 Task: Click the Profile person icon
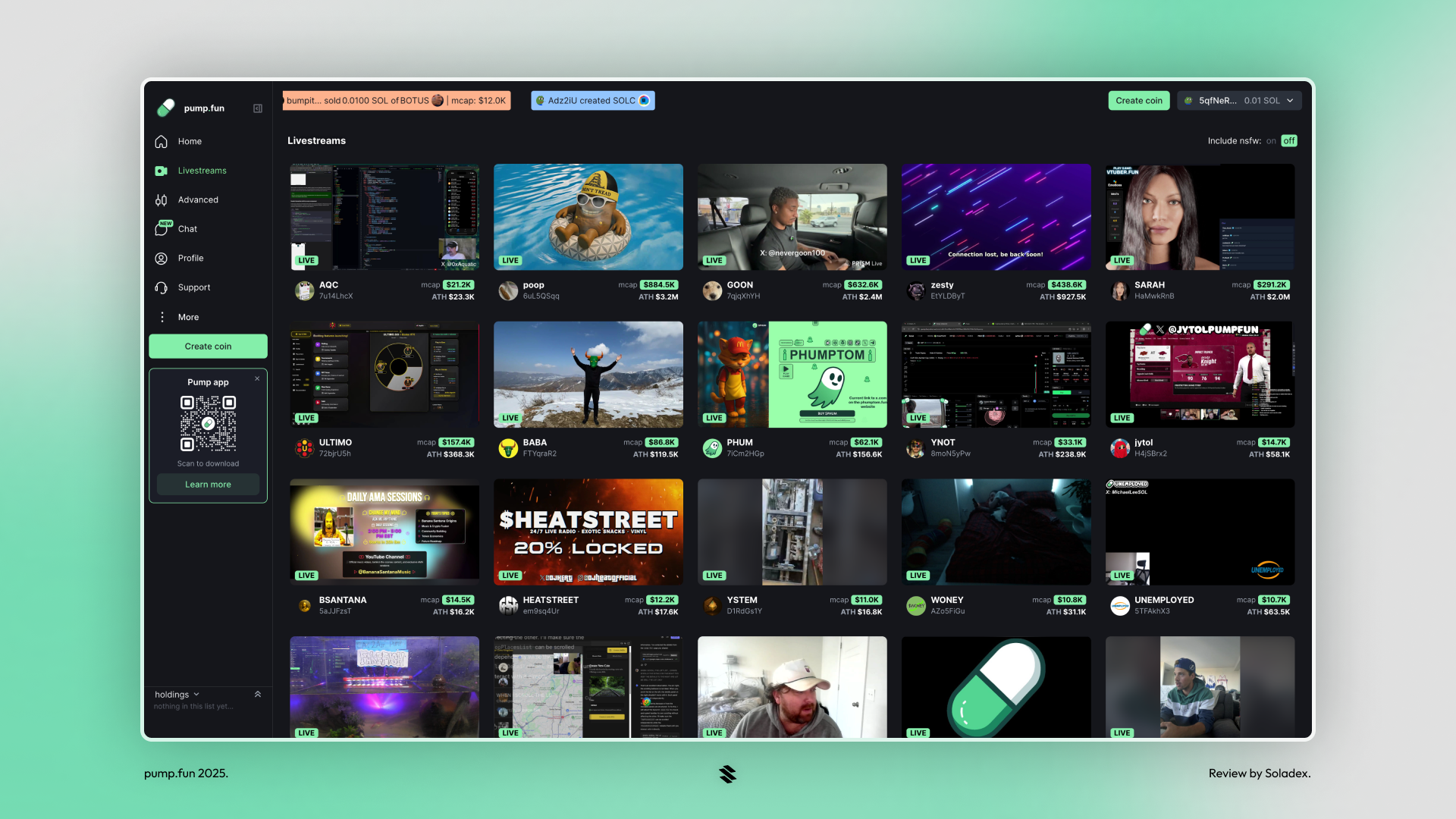click(162, 259)
